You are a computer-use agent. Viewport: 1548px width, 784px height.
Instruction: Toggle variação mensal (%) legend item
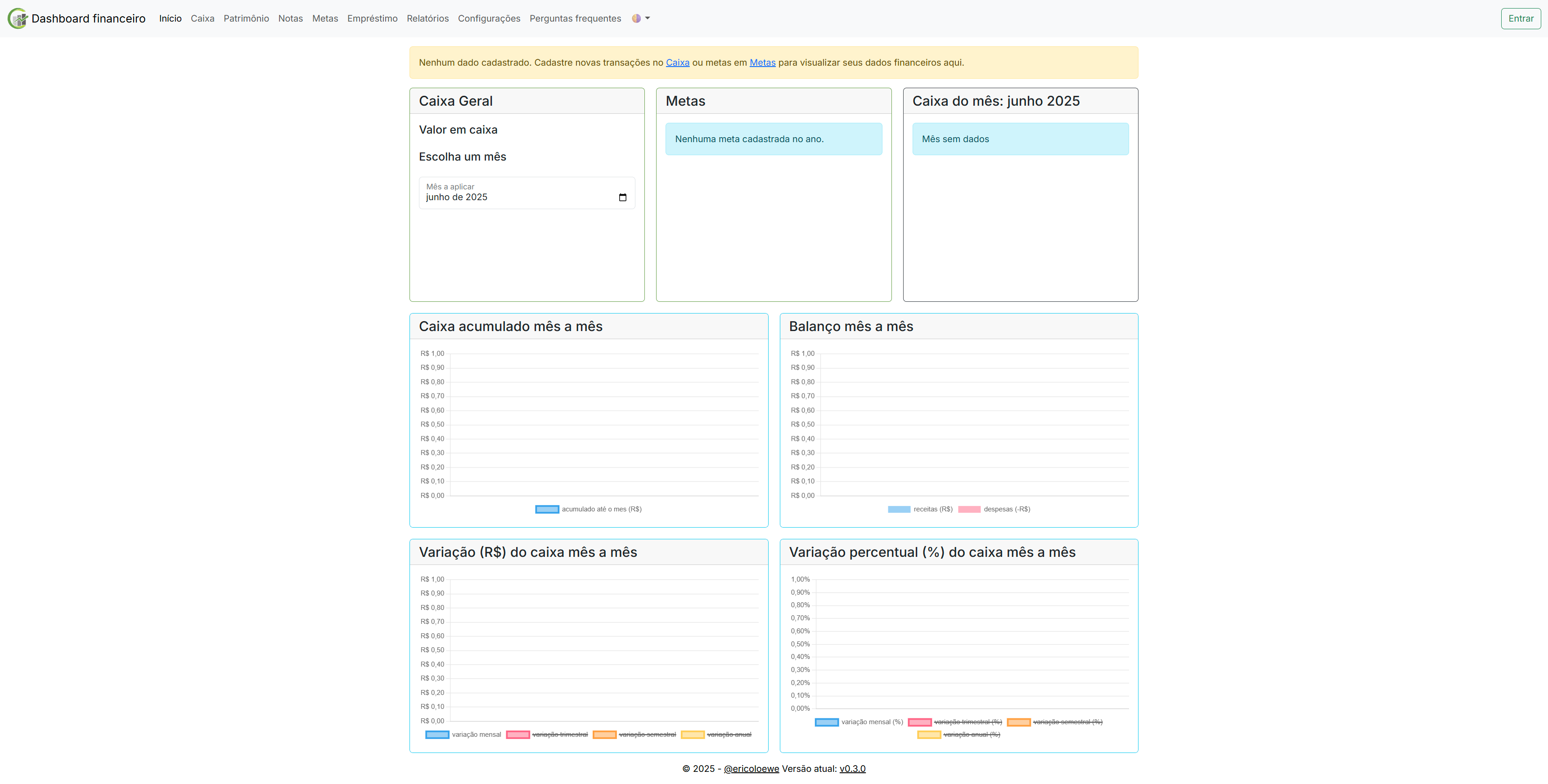(x=859, y=722)
